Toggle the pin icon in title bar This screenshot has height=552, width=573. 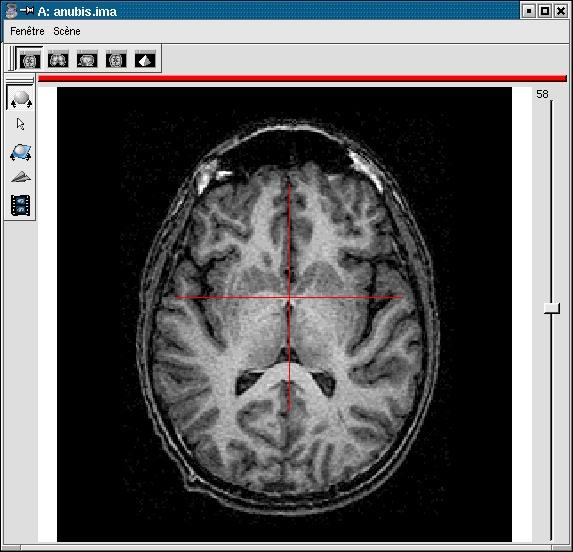(27, 11)
